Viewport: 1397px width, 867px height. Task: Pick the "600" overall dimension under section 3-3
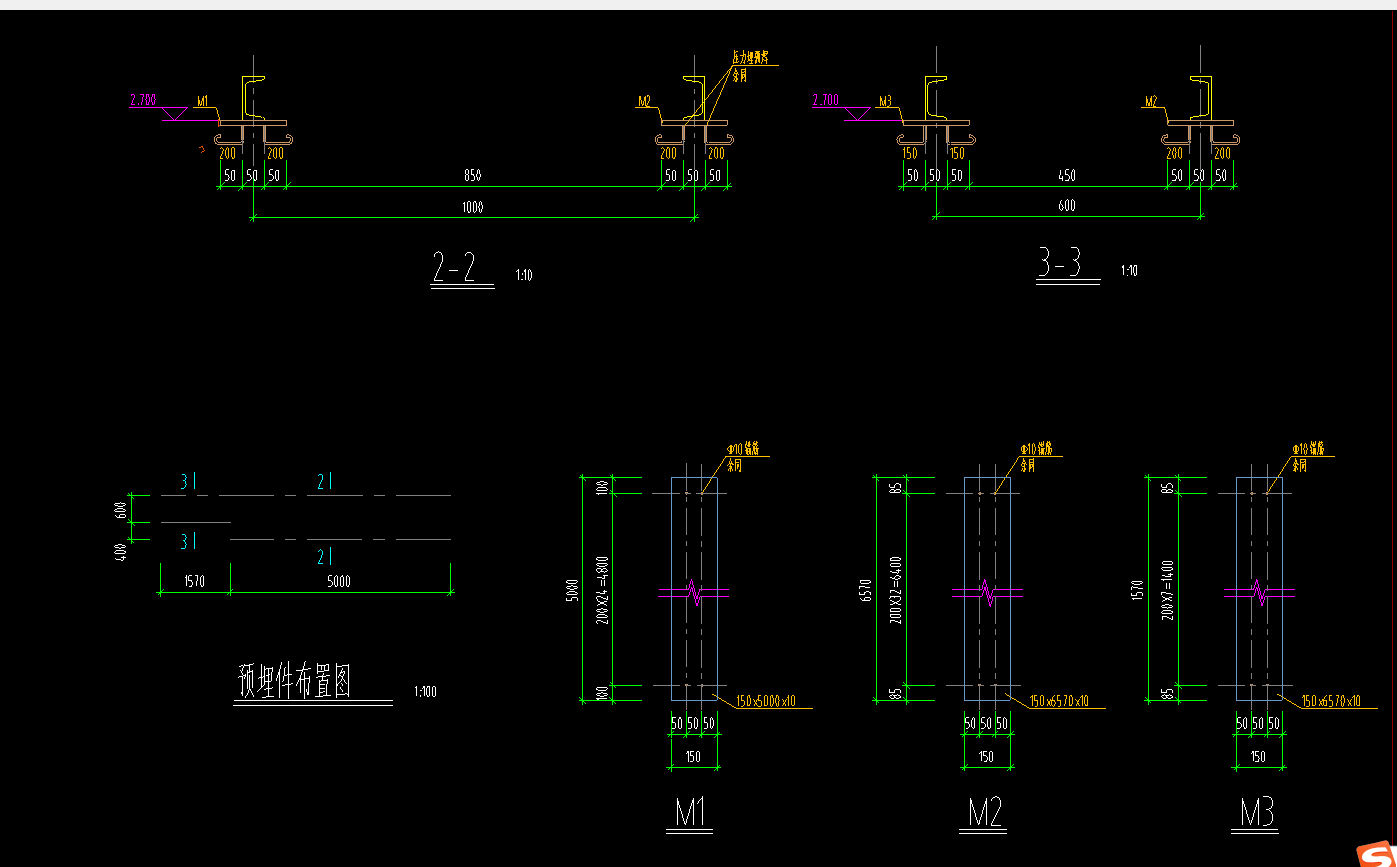[x=1066, y=207]
